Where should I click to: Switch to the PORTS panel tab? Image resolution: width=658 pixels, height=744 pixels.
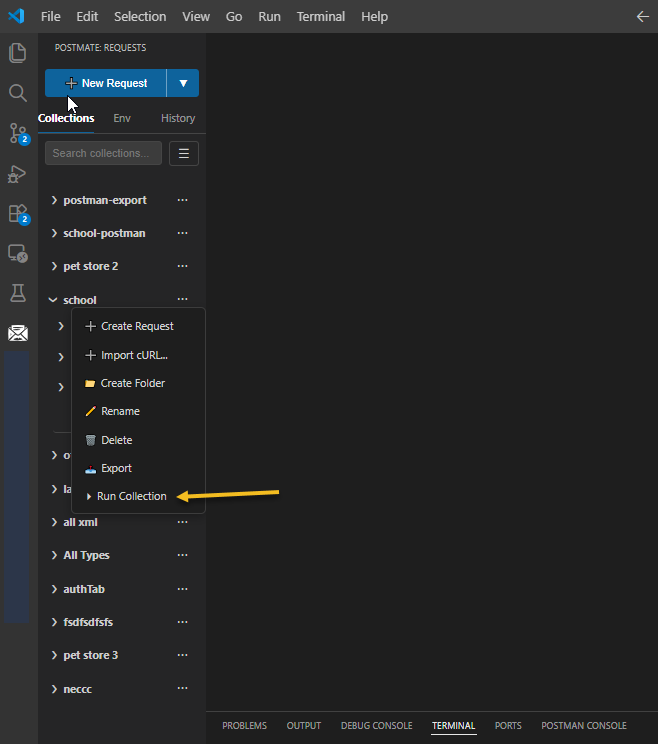tap(508, 725)
